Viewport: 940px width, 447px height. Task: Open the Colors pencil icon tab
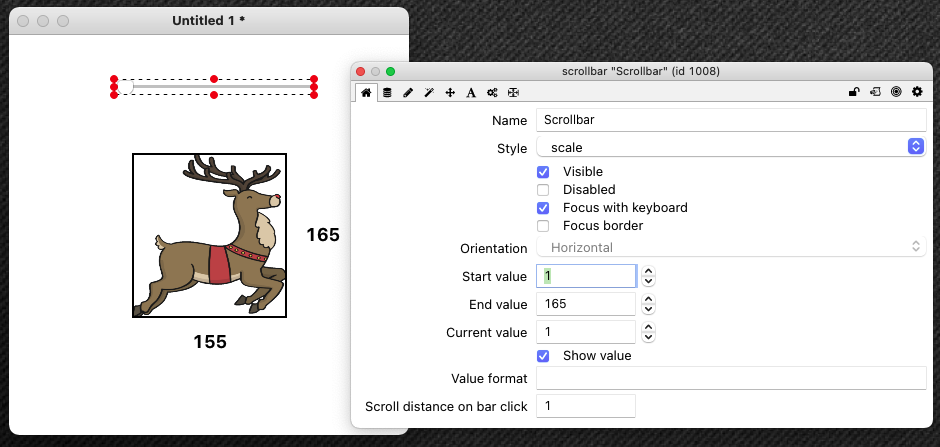[x=408, y=92]
